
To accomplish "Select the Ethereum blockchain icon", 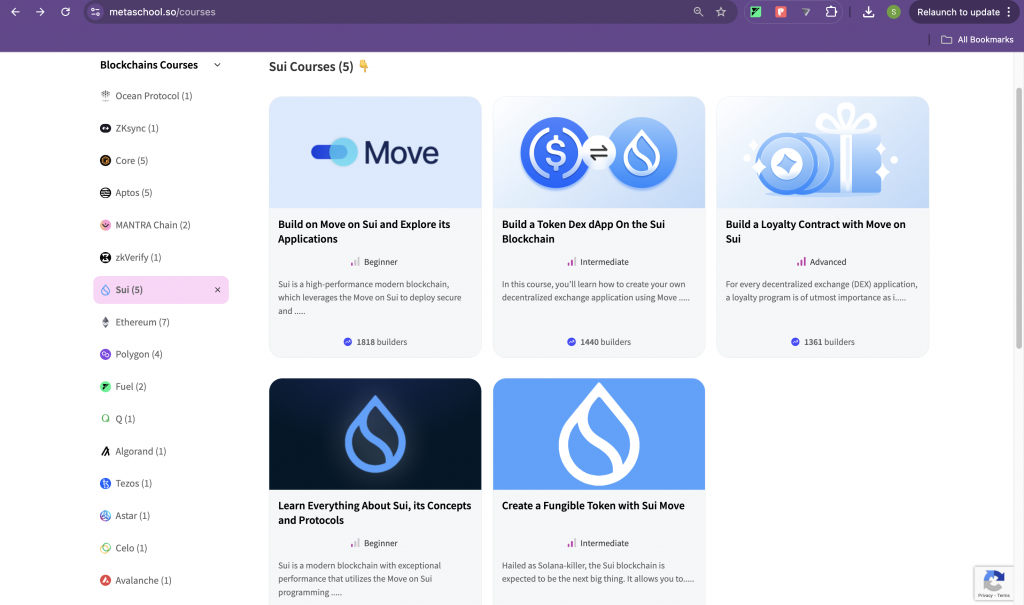I will (104, 321).
